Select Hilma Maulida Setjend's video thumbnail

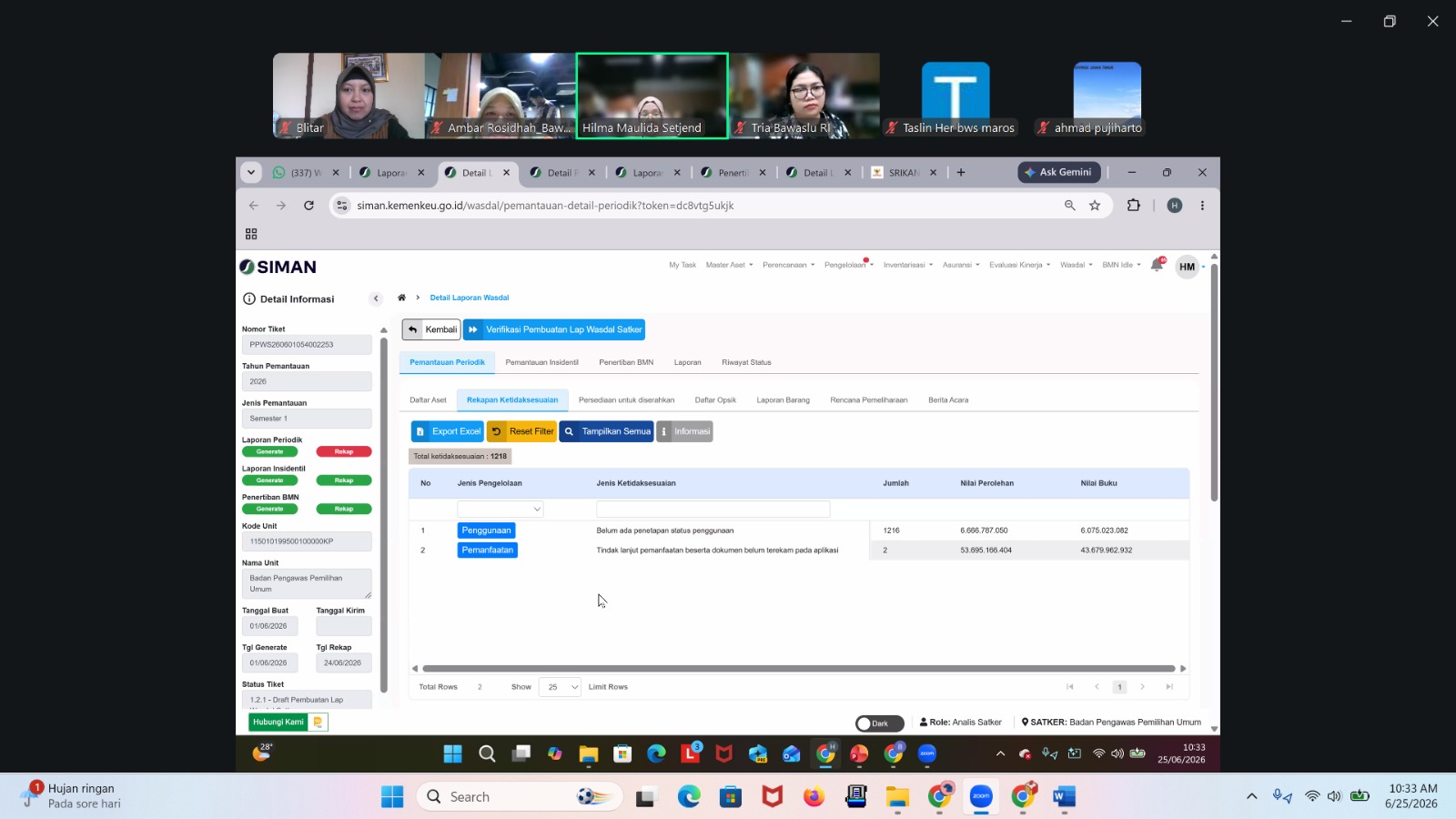pyautogui.click(x=652, y=96)
